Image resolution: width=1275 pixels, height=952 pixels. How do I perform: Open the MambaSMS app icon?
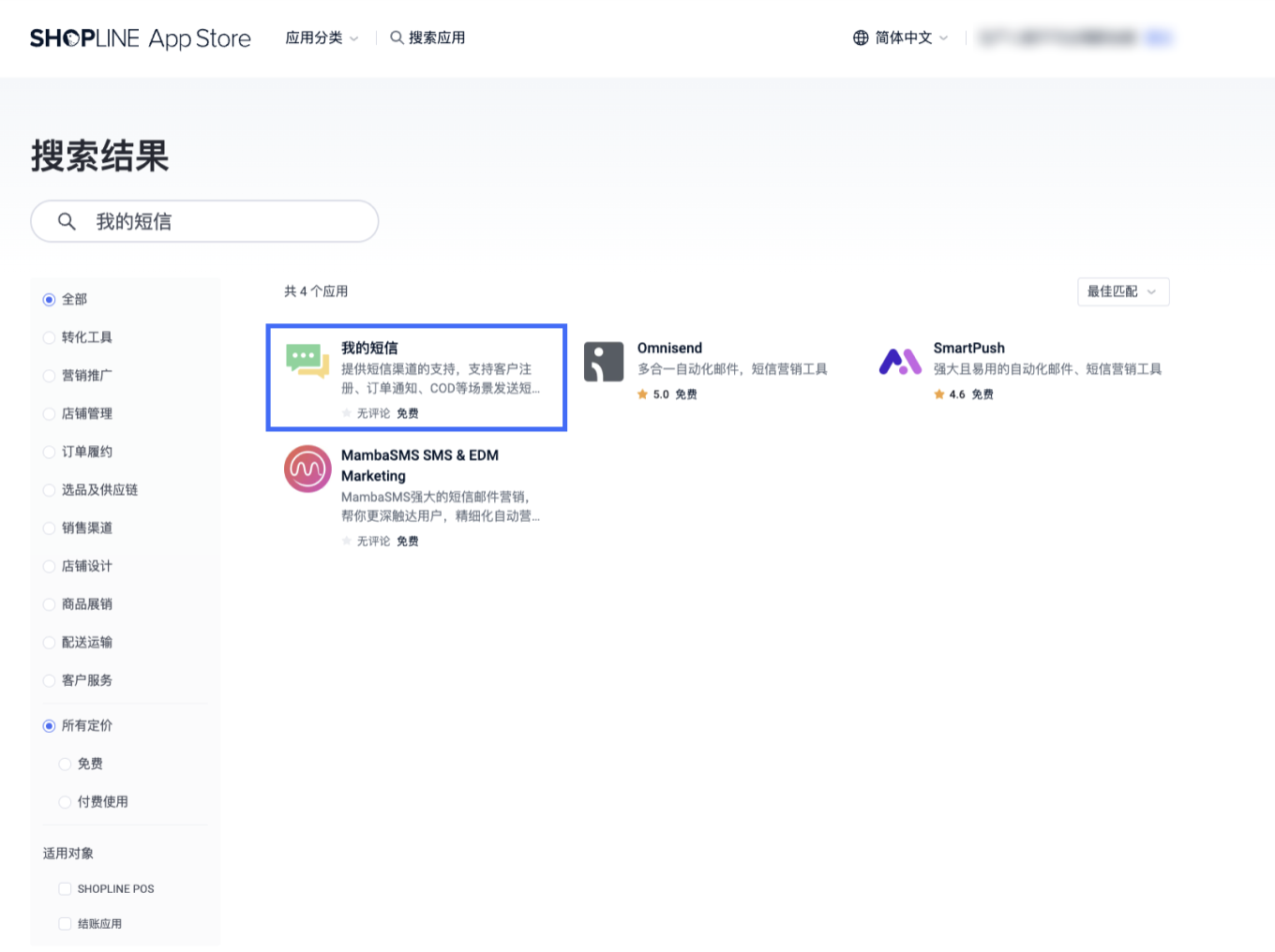tap(307, 469)
